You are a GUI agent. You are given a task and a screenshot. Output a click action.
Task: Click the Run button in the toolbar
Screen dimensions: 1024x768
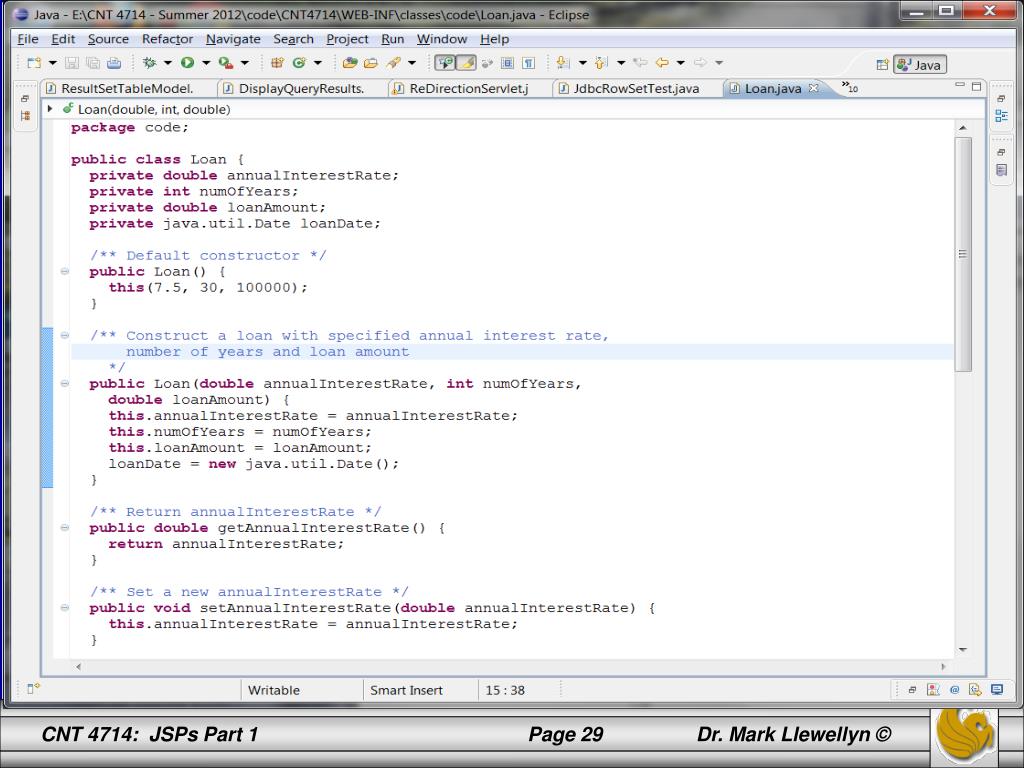[187, 63]
